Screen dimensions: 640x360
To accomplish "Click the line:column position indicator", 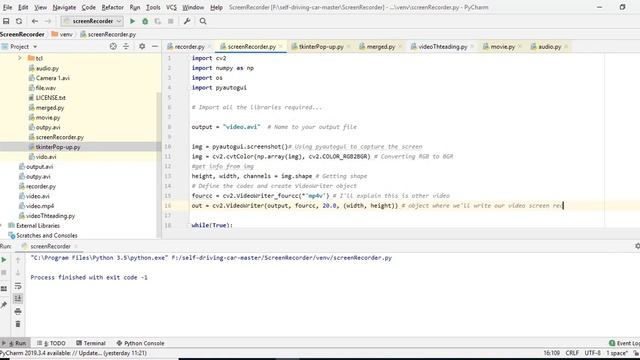I will 551,353.
